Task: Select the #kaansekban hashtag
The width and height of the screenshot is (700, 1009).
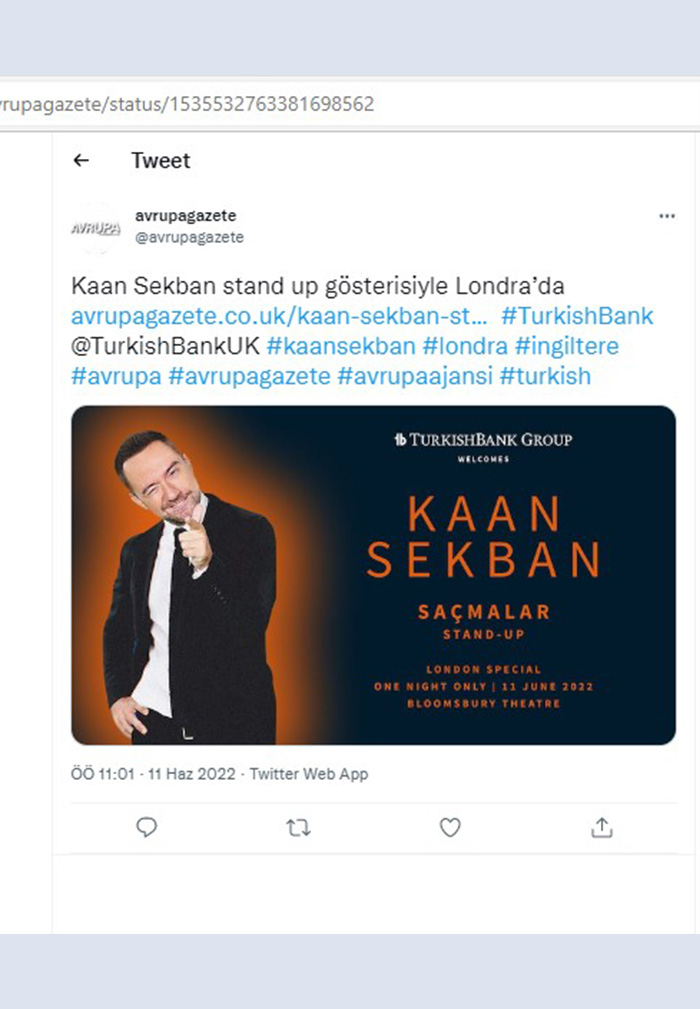Action: tap(341, 347)
